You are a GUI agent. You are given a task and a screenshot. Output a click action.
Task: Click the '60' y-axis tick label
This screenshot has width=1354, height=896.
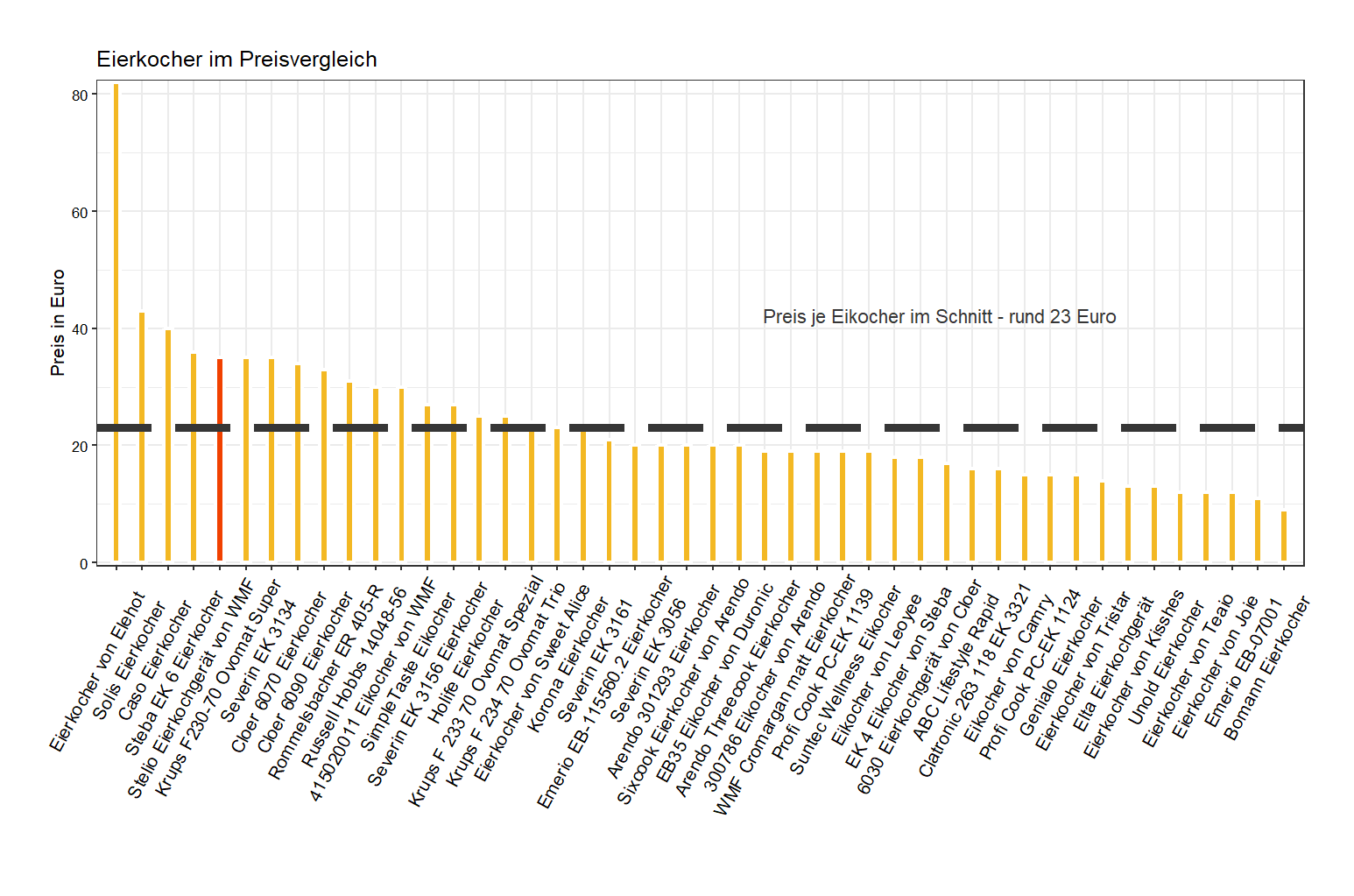pyautogui.click(x=80, y=213)
